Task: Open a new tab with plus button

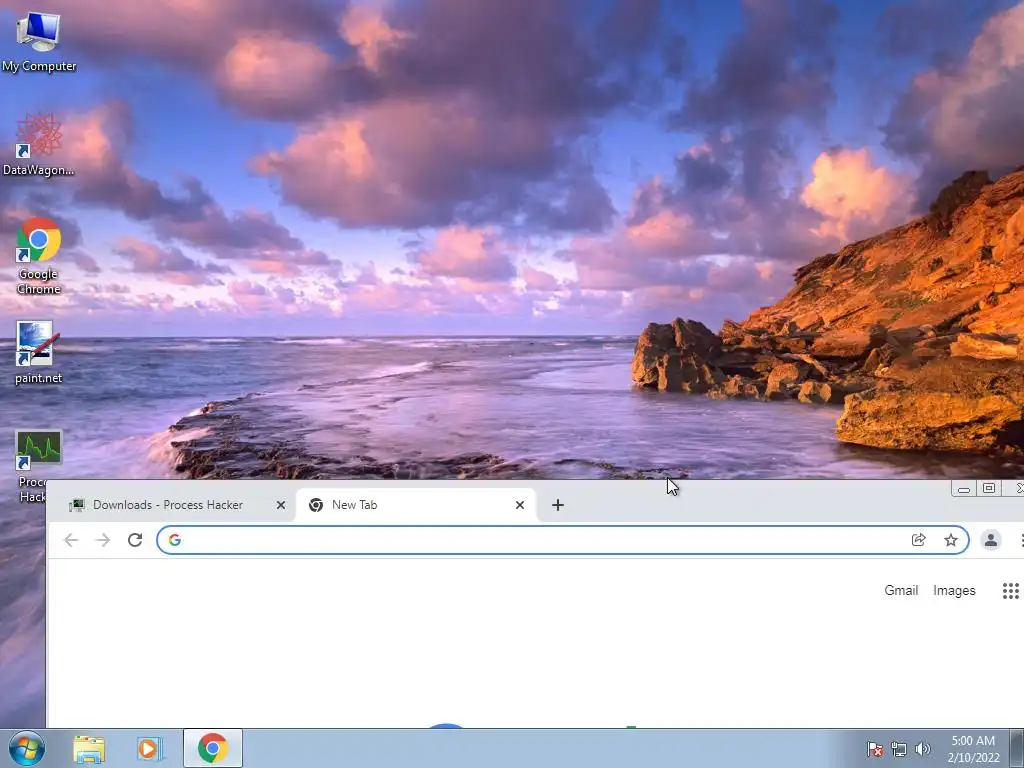Action: click(x=558, y=505)
